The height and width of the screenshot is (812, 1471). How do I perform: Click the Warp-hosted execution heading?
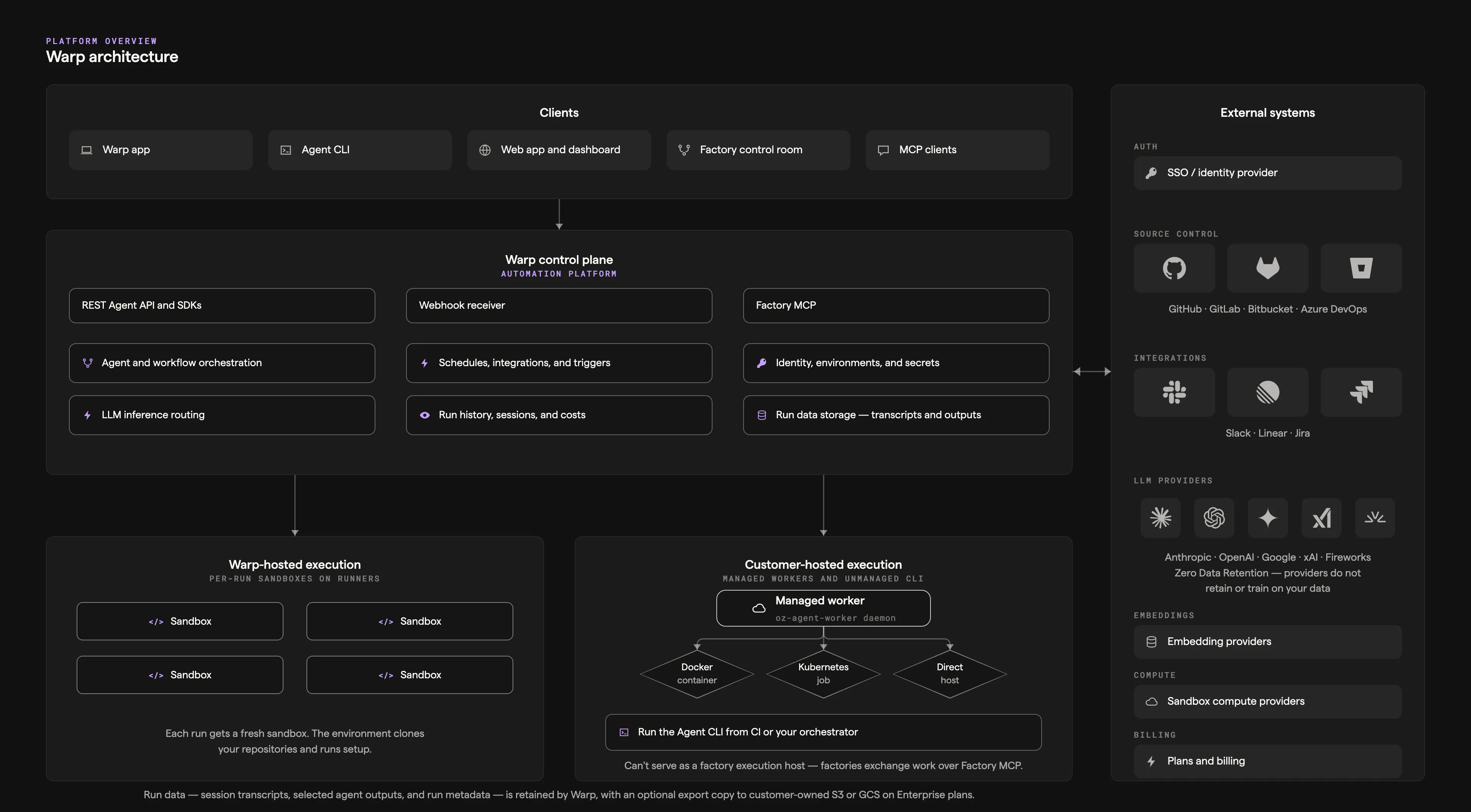pyautogui.click(x=295, y=565)
